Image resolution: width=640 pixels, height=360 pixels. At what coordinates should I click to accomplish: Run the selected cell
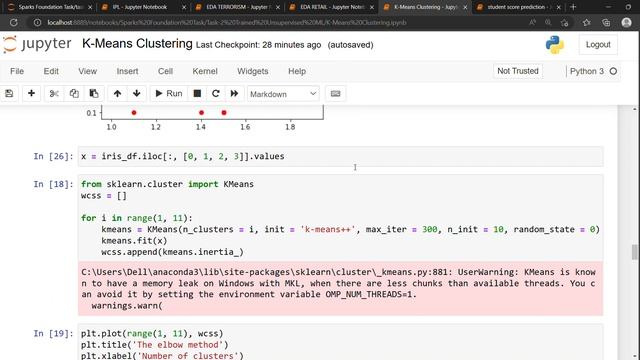tap(169, 93)
